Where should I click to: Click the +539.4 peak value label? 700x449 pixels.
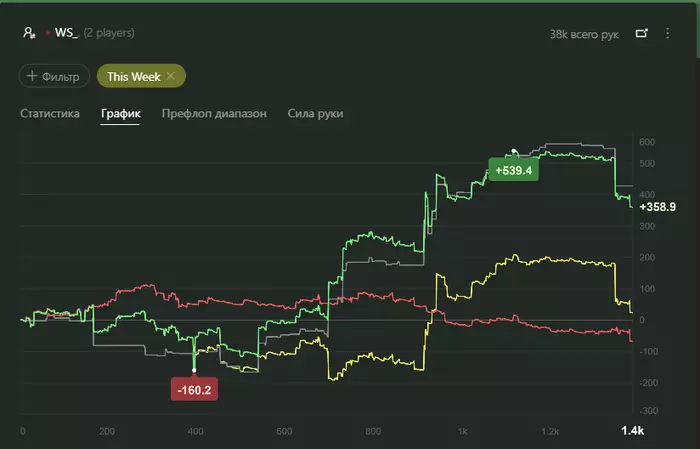coord(513,170)
